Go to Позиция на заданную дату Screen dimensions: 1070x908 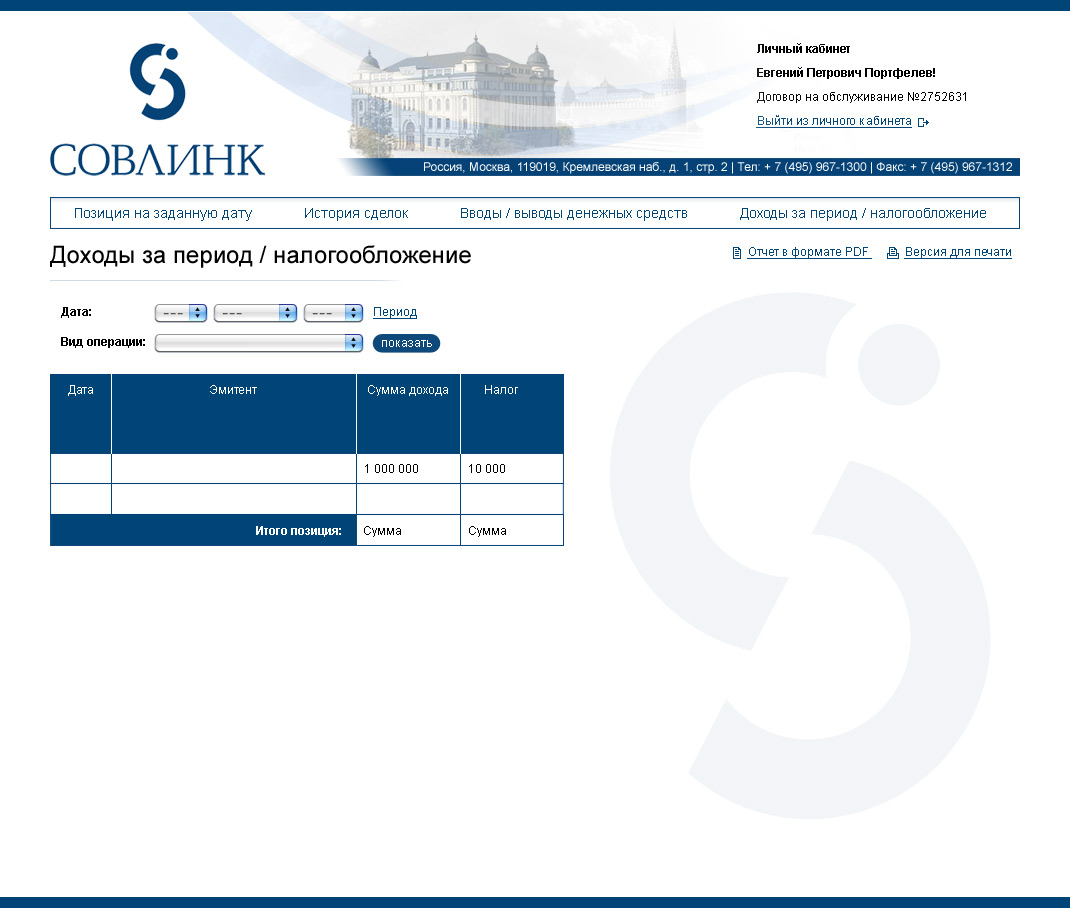click(163, 213)
